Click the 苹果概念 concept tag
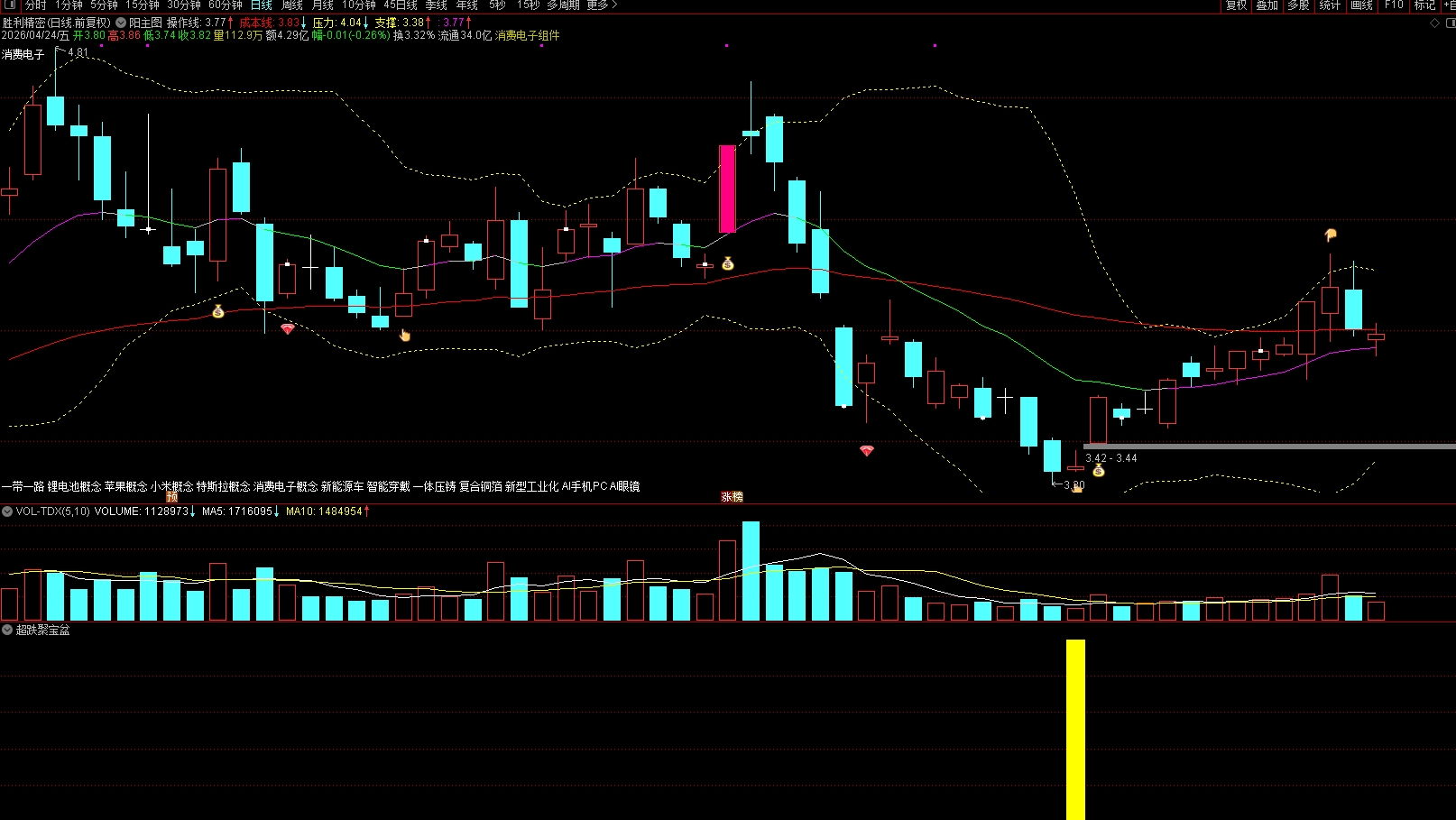 [125, 486]
